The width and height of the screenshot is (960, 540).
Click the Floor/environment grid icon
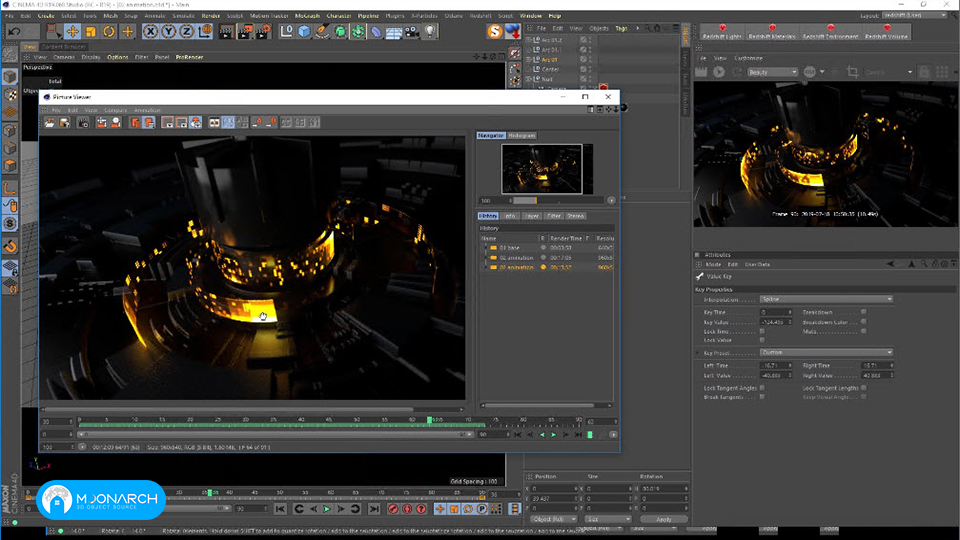coord(394,31)
